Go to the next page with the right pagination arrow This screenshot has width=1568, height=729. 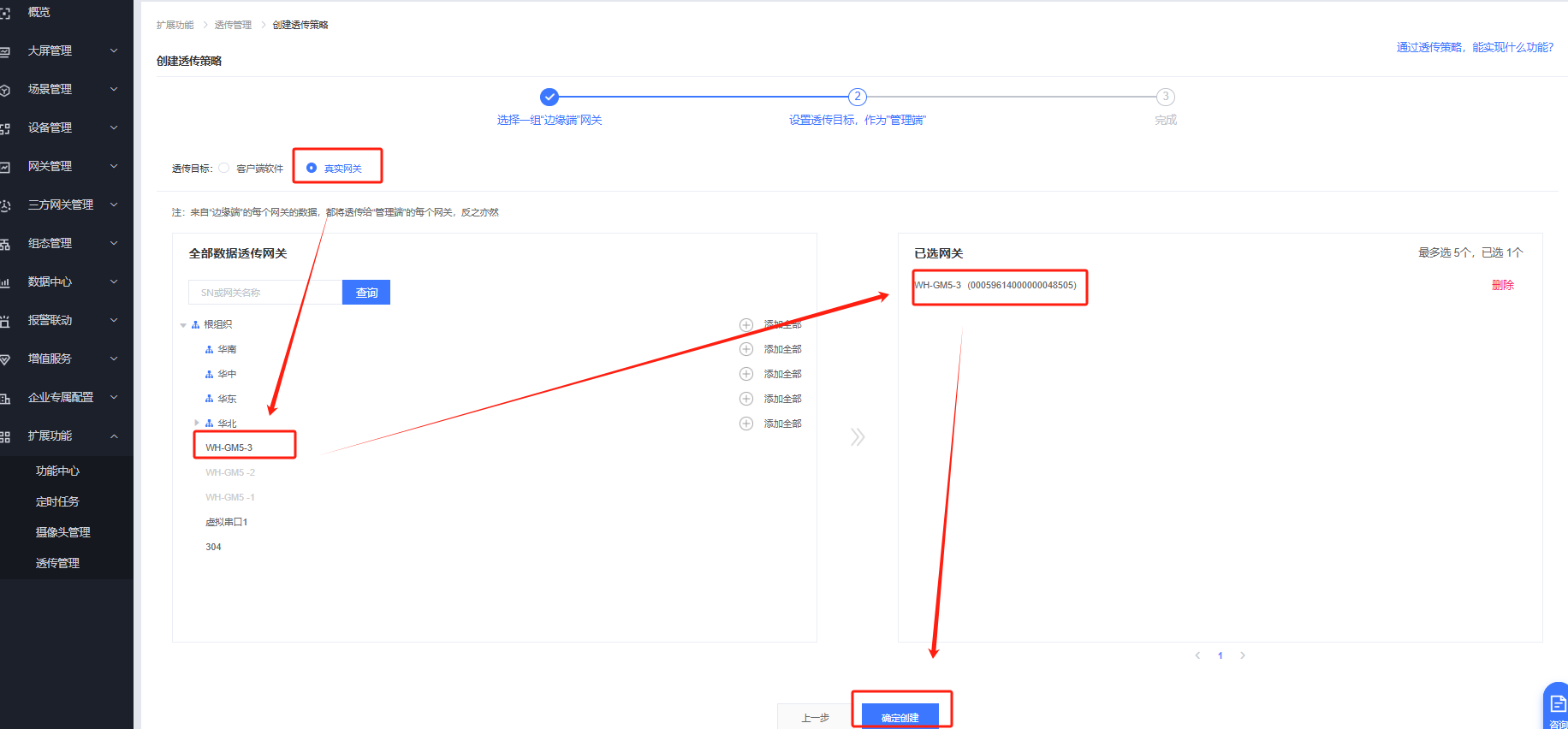(x=1243, y=655)
